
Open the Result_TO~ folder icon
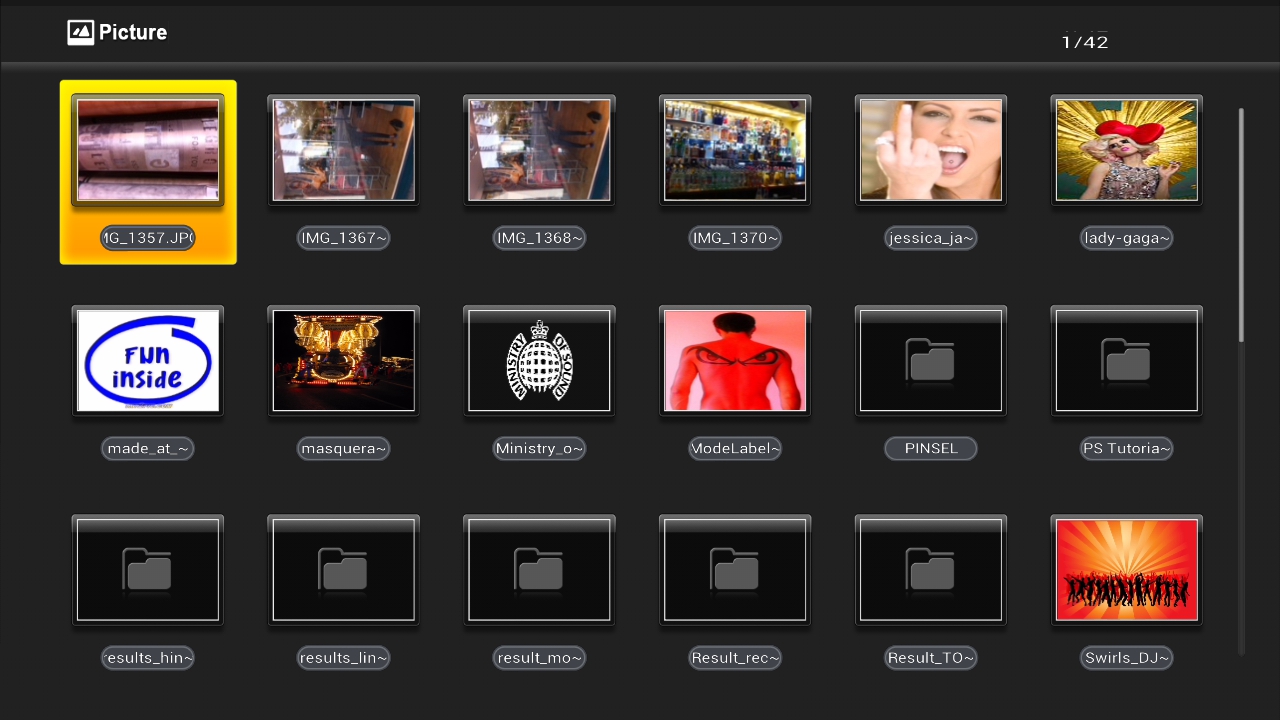point(930,570)
